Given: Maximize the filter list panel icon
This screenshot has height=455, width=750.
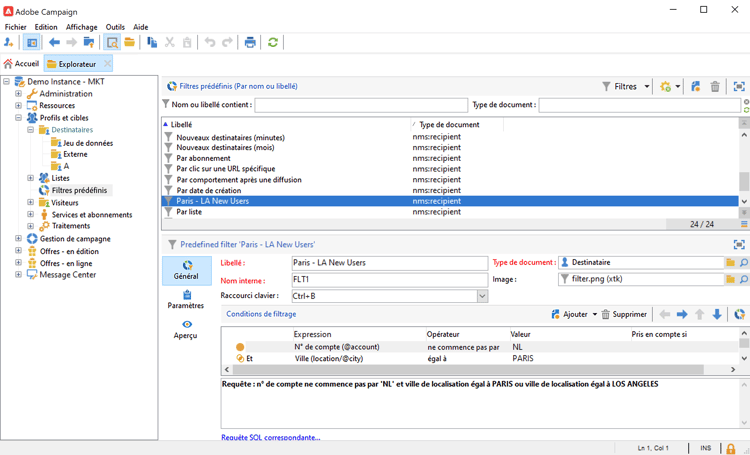Looking at the screenshot, I should (x=739, y=87).
